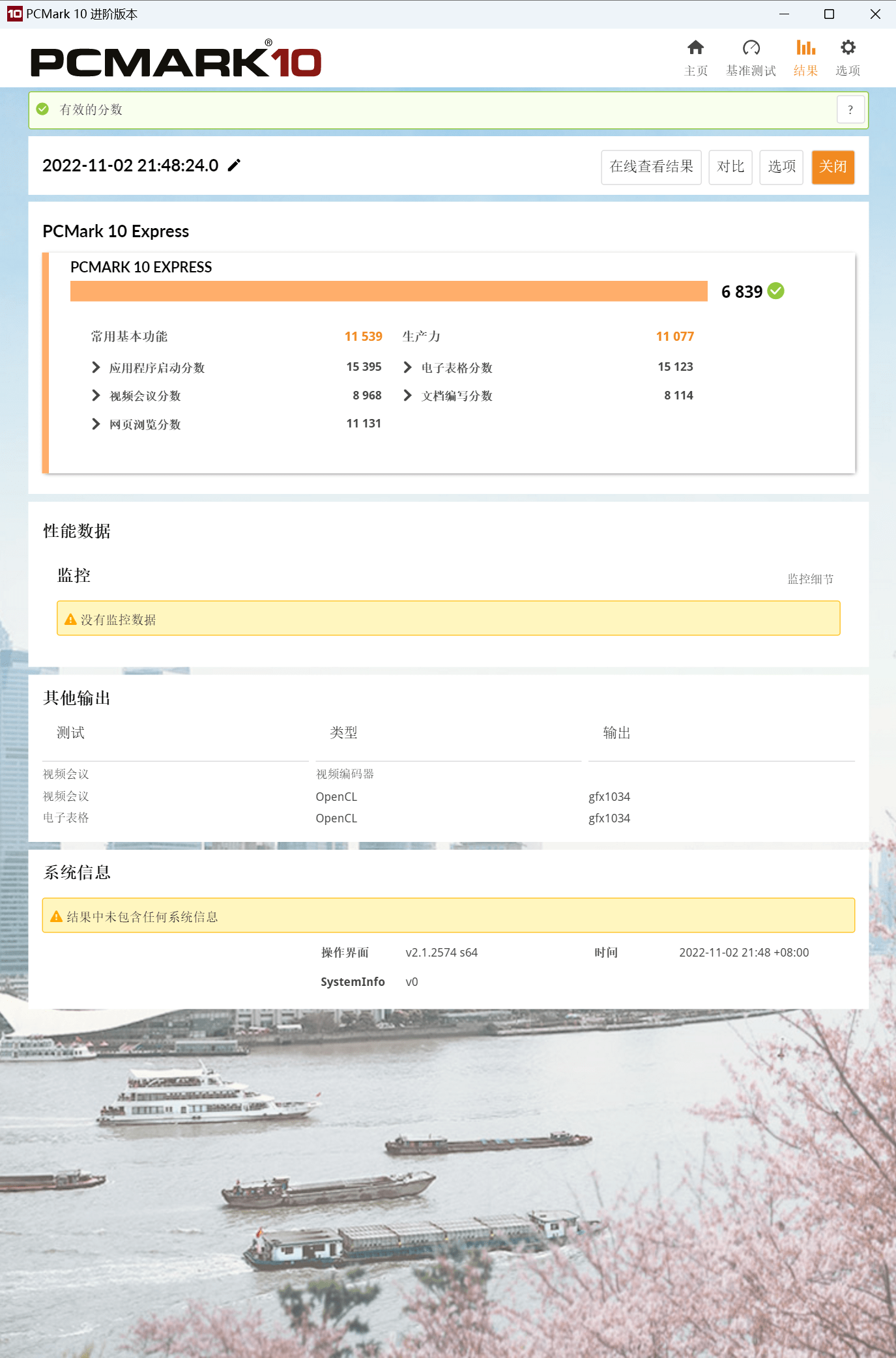Click the 常用基本功能 score 11 539
Screen dimensions: 896x1358
(363, 336)
